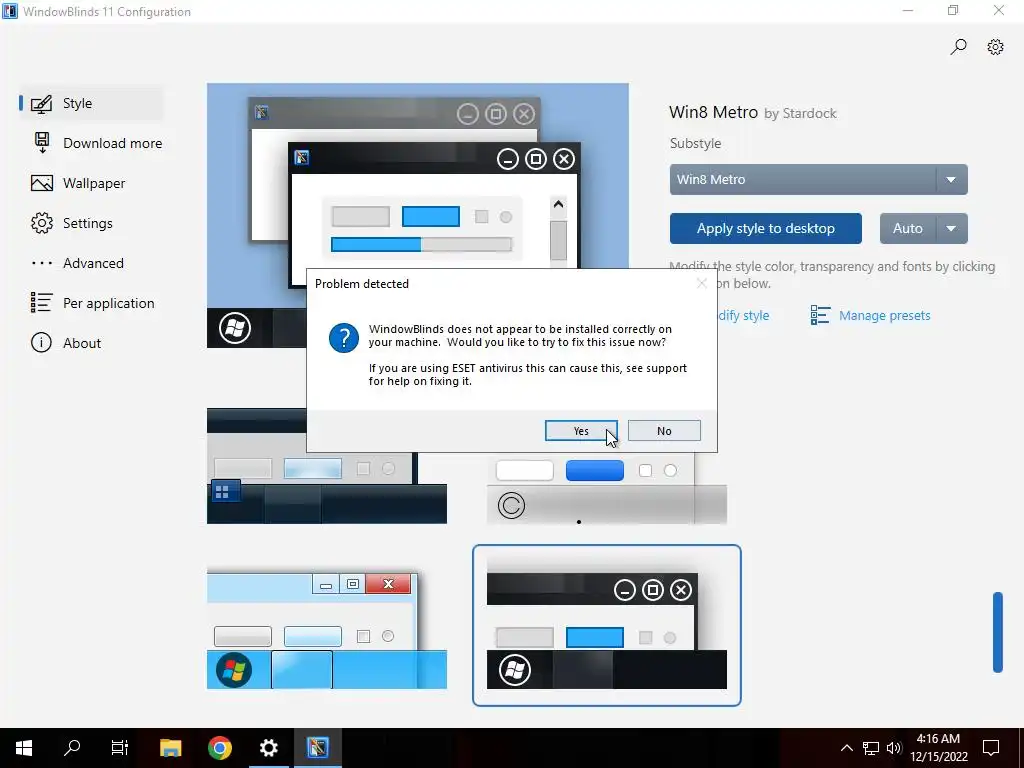The width and height of the screenshot is (1024, 768).
Task: Open the Windows Start menu
Action: pyautogui.click(x=24, y=748)
